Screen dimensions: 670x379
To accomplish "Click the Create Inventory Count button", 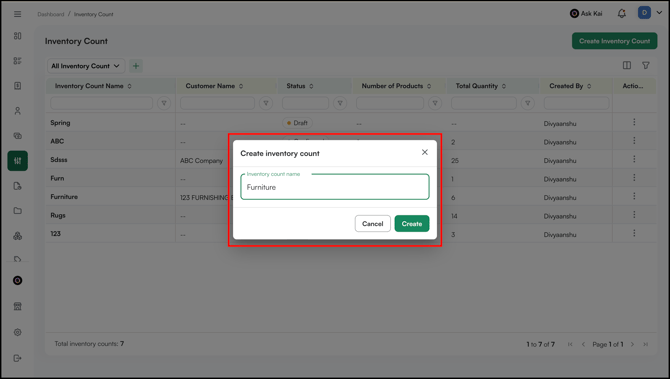I will click(x=614, y=41).
